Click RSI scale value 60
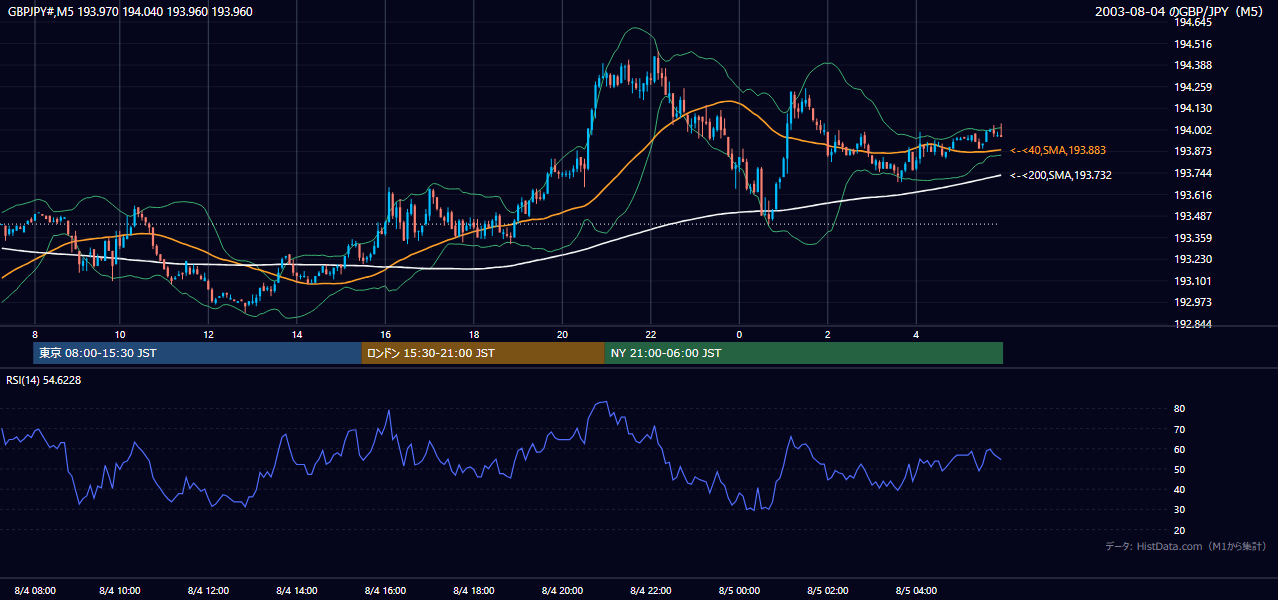Screen dimensions: 1278x600 1179,449
